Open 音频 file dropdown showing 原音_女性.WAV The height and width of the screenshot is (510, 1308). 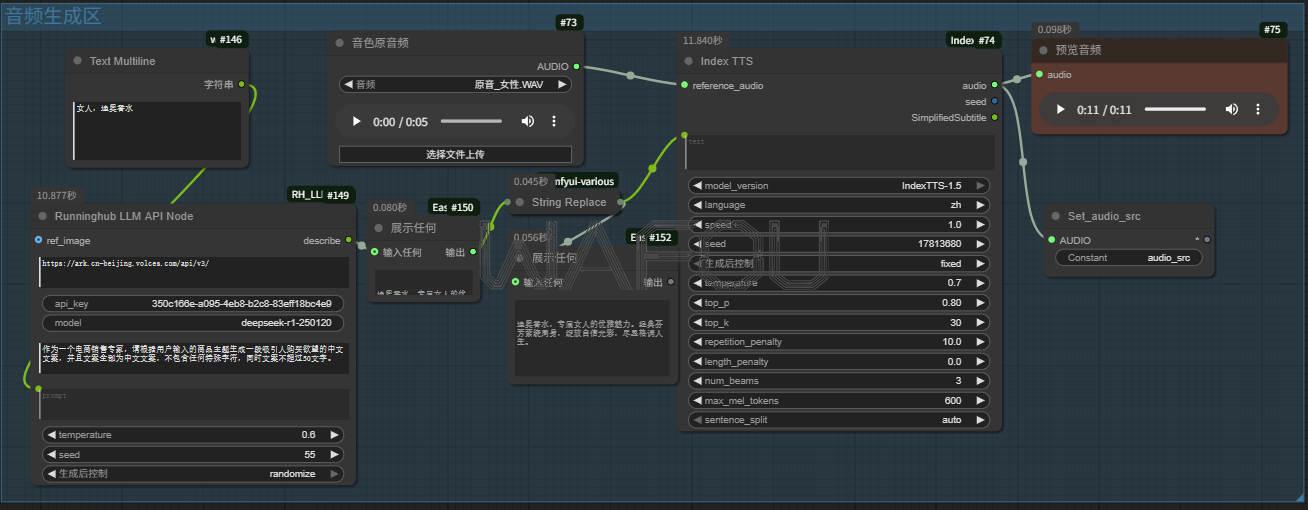point(455,85)
